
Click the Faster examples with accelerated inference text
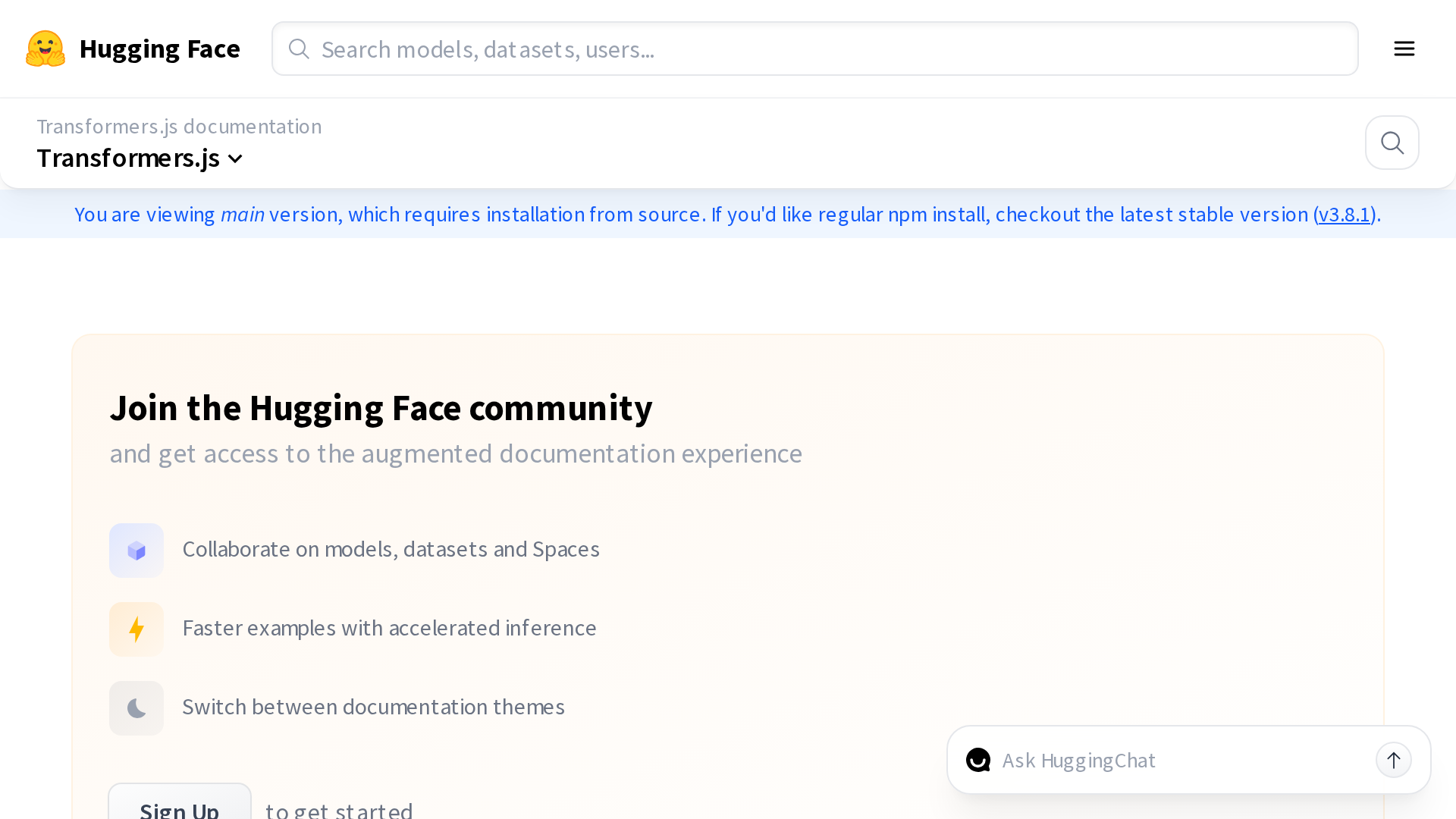[x=390, y=628]
